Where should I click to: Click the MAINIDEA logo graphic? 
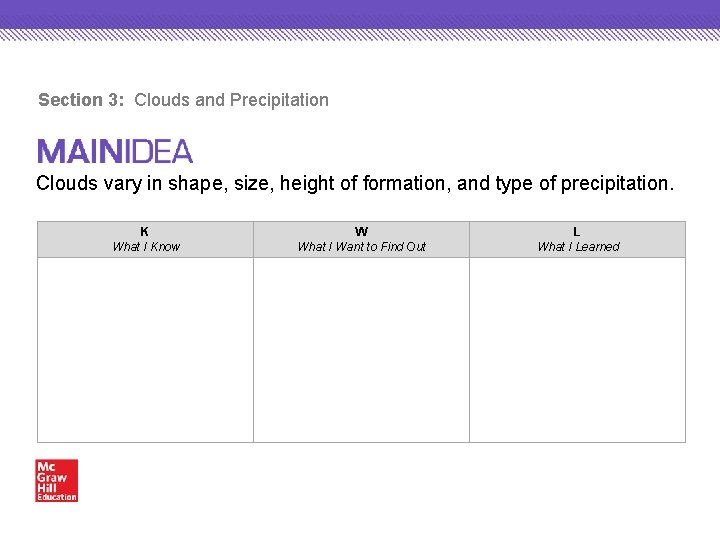115,152
